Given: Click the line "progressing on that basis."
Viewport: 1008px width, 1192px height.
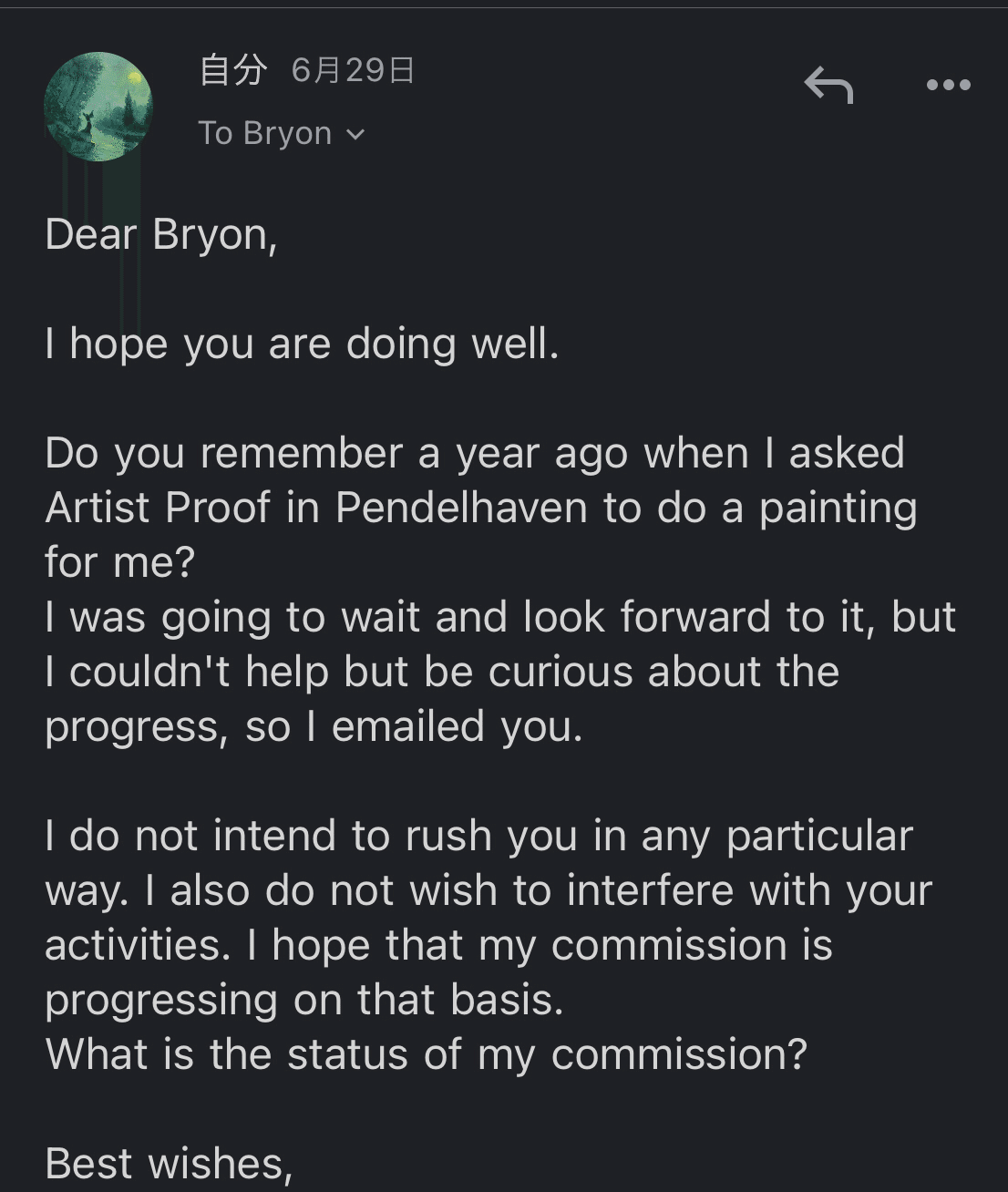Looking at the screenshot, I should coord(304,1000).
